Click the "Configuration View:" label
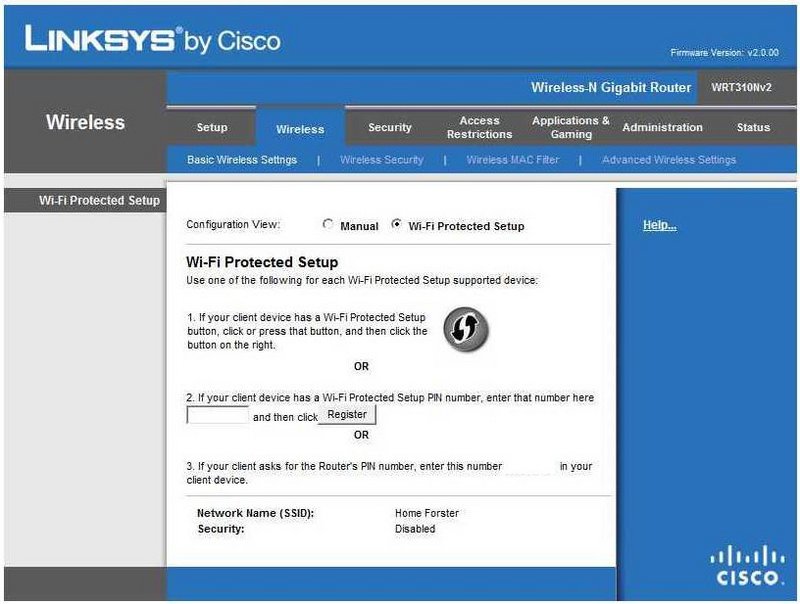 point(233,224)
